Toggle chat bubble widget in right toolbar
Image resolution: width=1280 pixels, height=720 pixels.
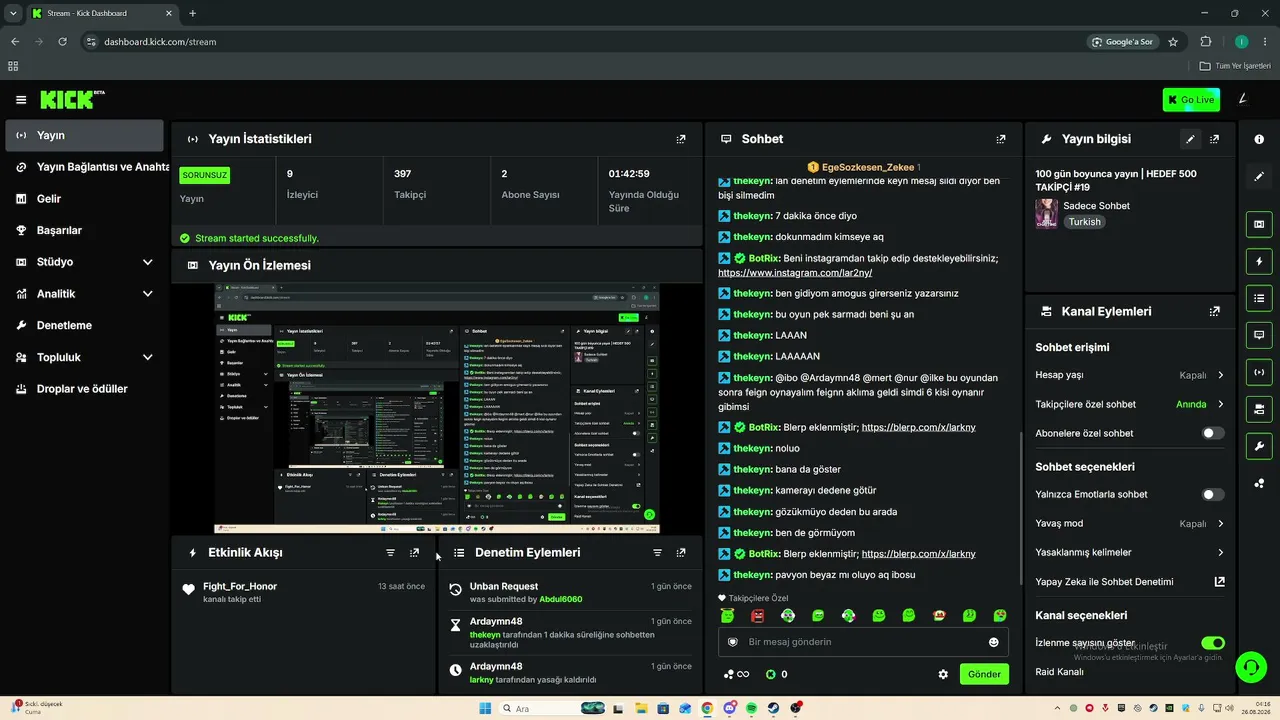pyautogui.click(x=1259, y=335)
